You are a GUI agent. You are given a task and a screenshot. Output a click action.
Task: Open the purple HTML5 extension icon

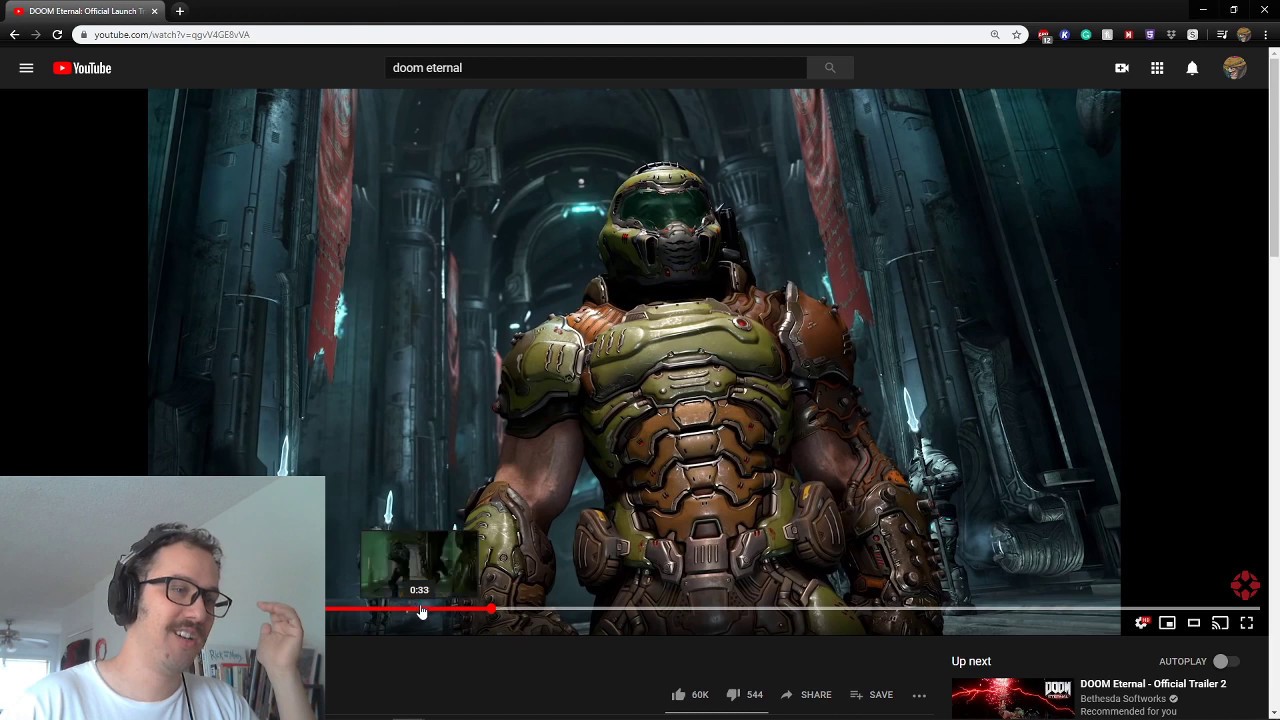(x=1150, y=34)
